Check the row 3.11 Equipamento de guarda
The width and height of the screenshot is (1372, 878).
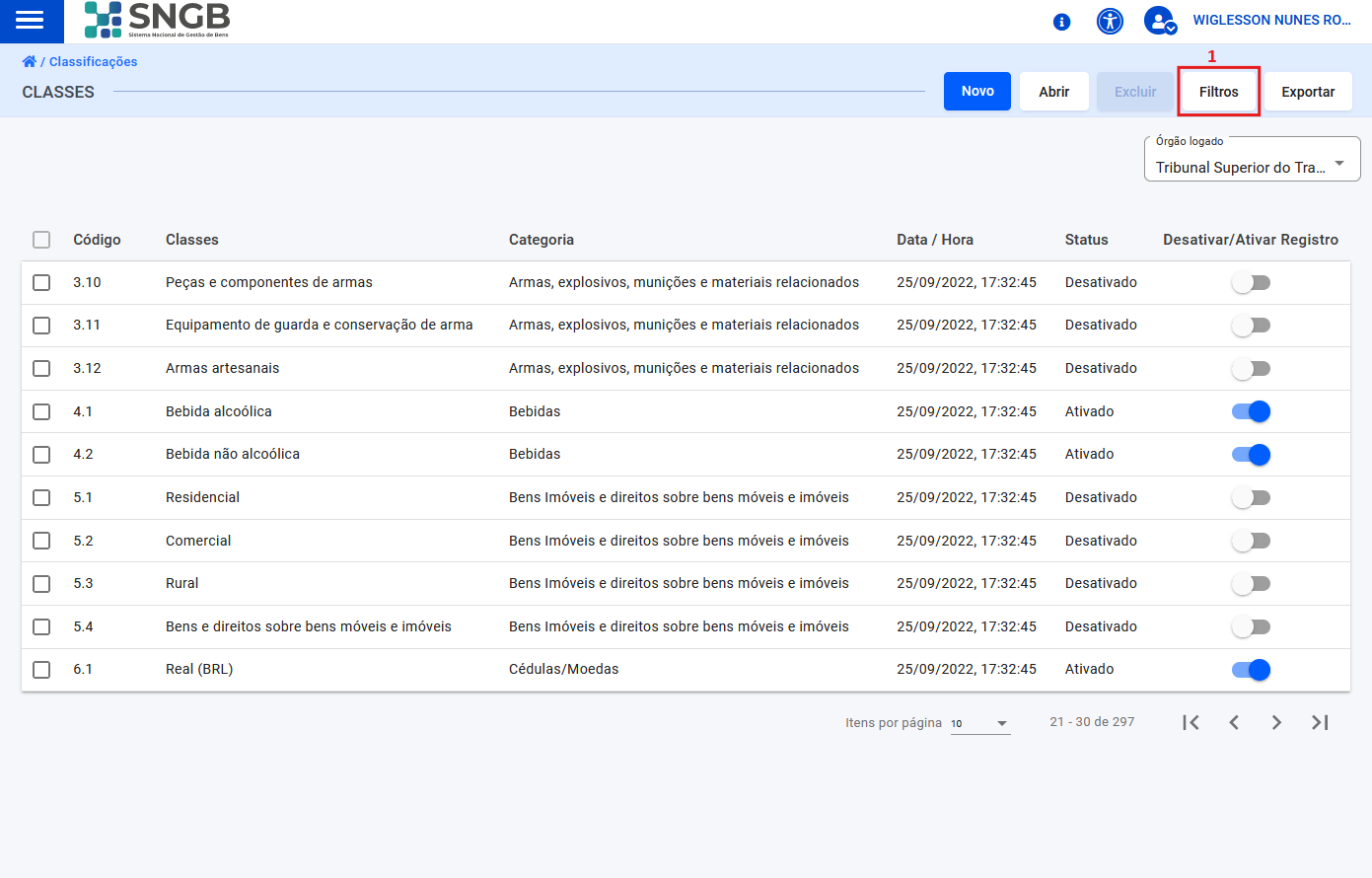pos(41,325)
